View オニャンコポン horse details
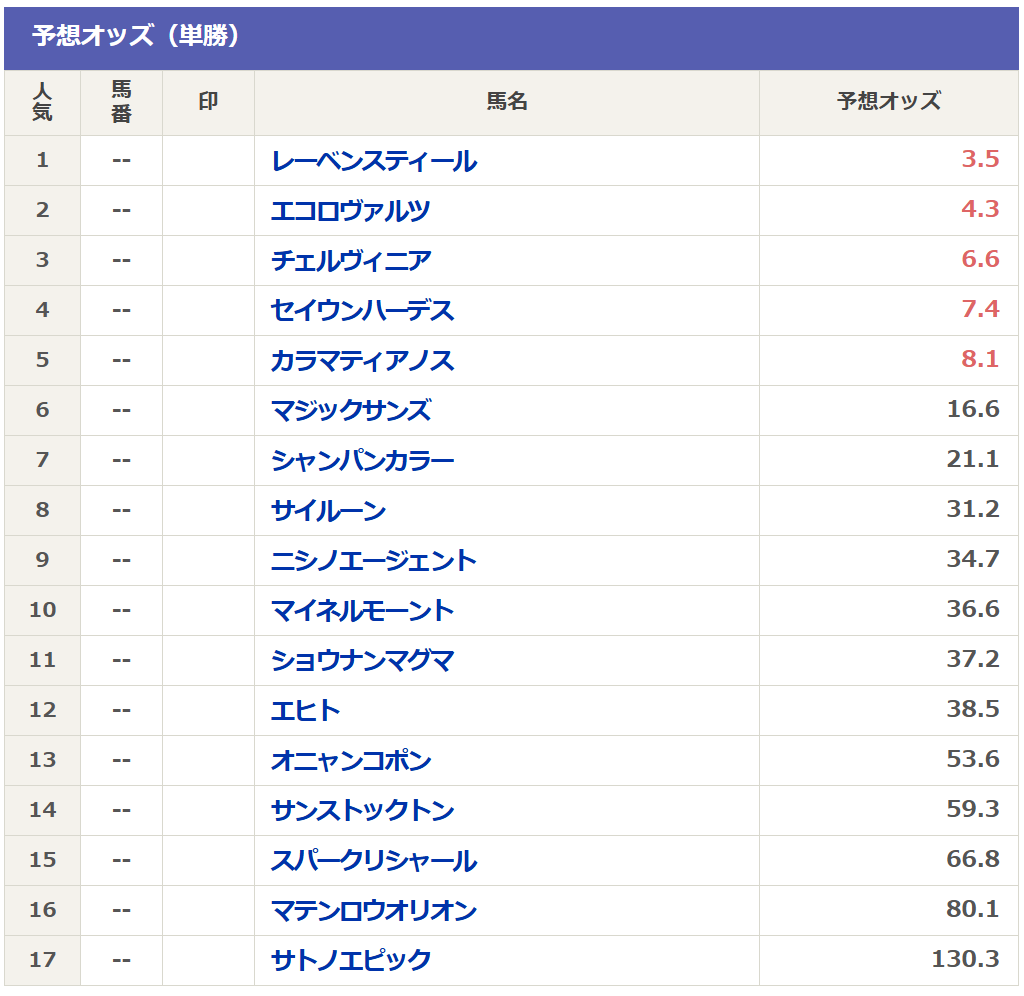Viewport: 1024px width, 996px height. click(351, 761)
